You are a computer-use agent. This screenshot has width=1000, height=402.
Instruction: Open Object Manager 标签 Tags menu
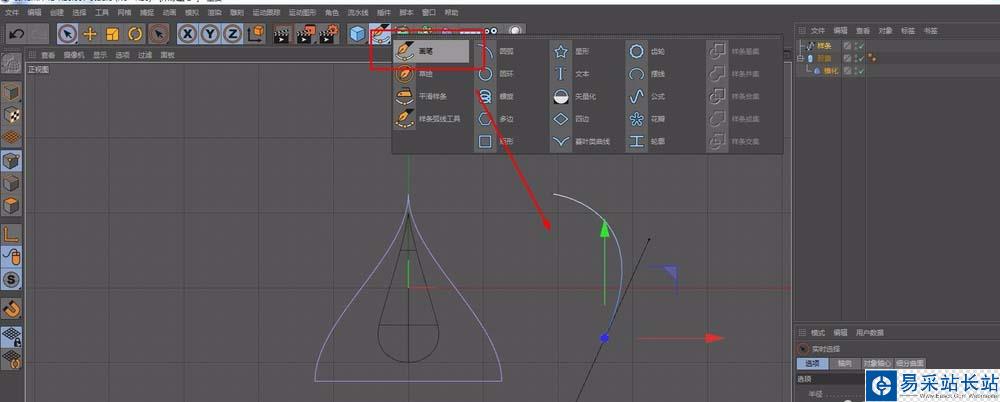[x=908, y=30]
